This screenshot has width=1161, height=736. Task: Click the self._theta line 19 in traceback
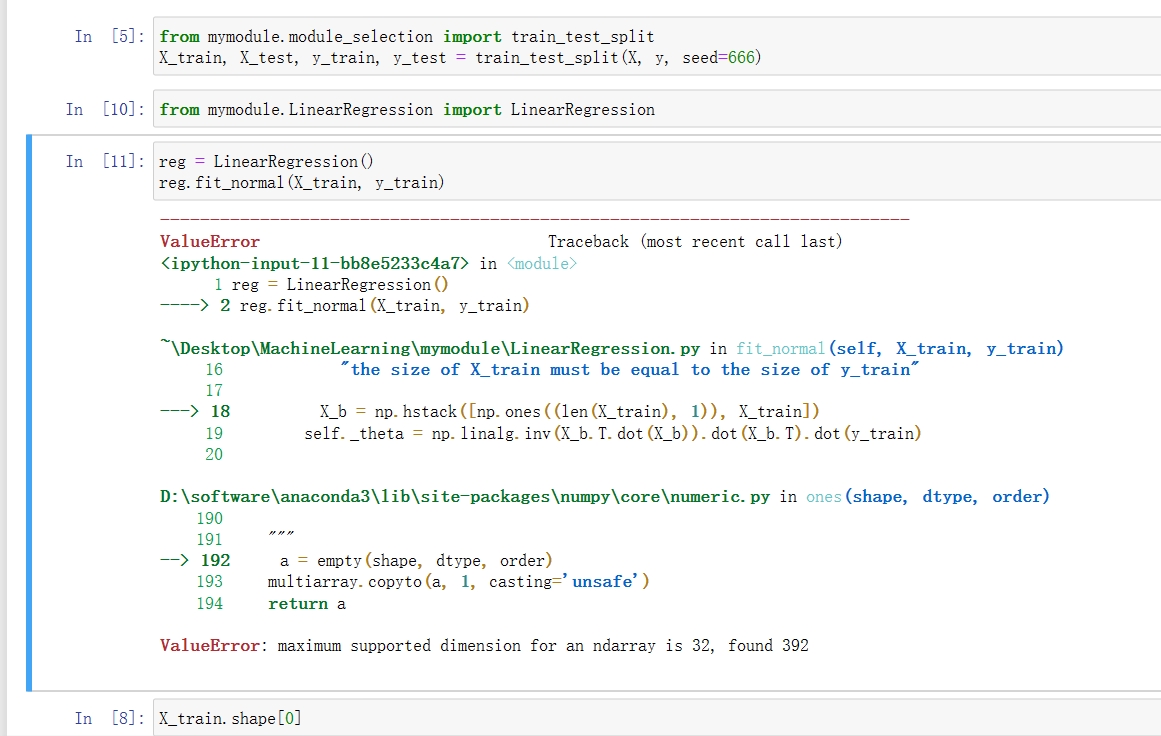(x=612, y=433)
